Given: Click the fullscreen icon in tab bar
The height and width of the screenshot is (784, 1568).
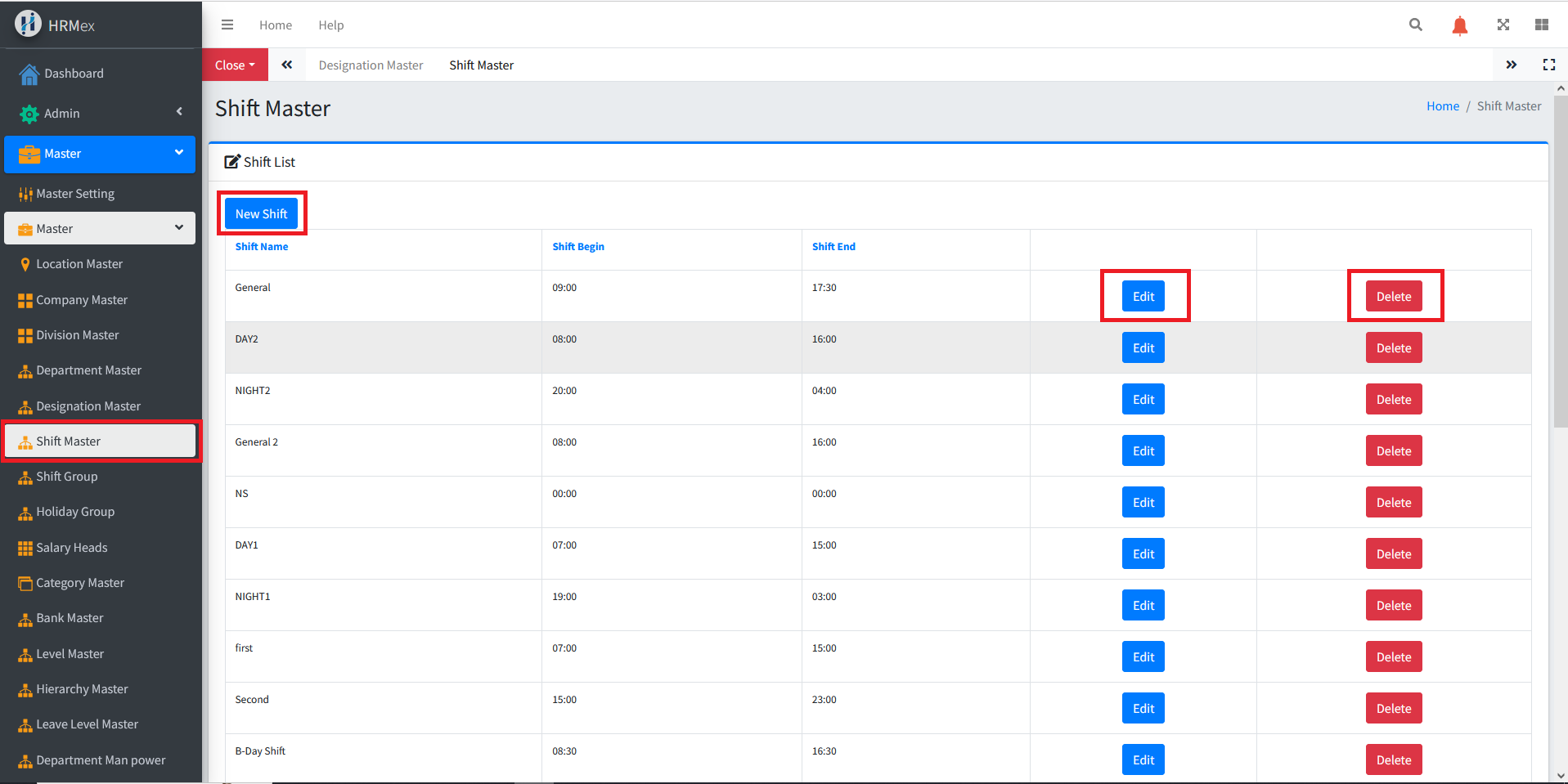Looking at the screenshot, I should pyautogui.click(x=1548, y=65).
